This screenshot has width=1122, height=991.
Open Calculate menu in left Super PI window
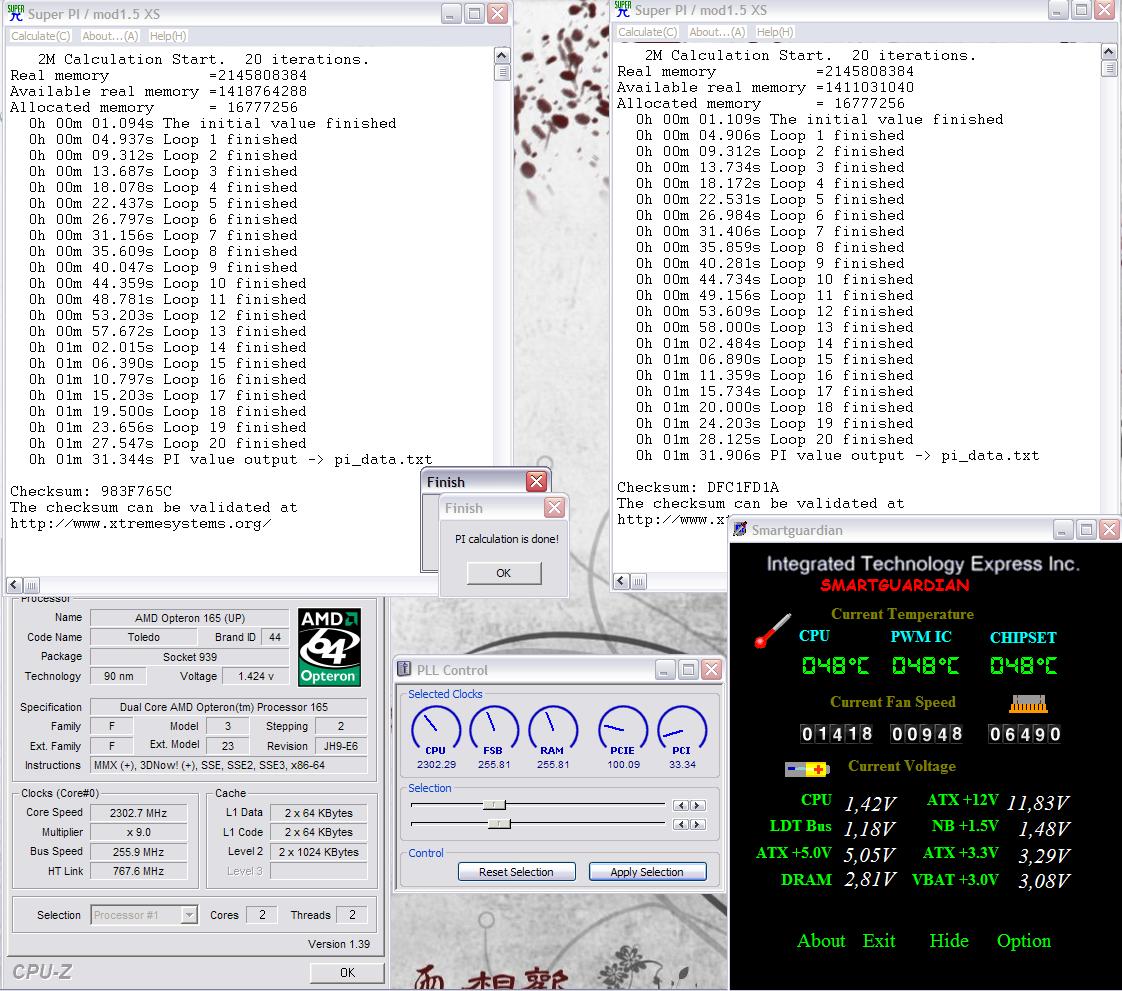pos(41,36)
